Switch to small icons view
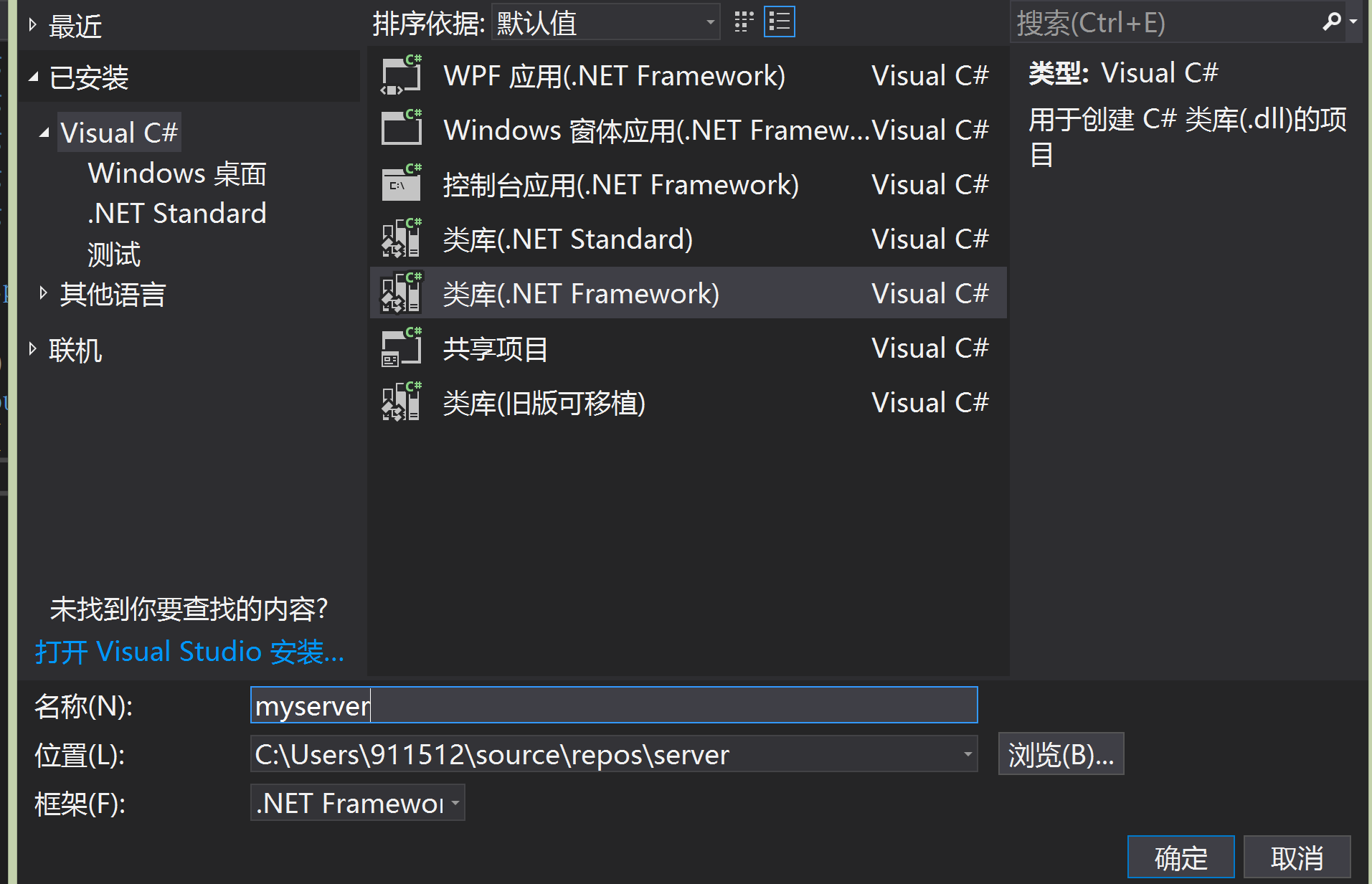Screen dimensions: 1372x884 [744, 22]
